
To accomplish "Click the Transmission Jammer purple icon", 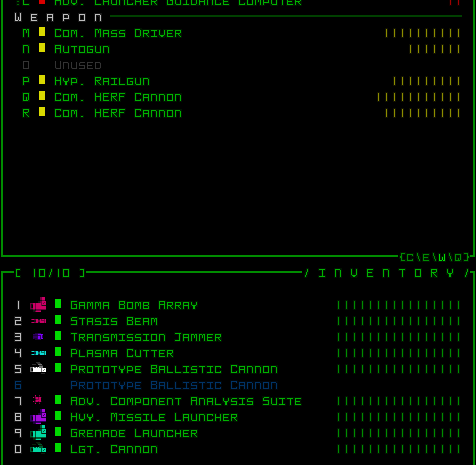I will click(38, 337).
